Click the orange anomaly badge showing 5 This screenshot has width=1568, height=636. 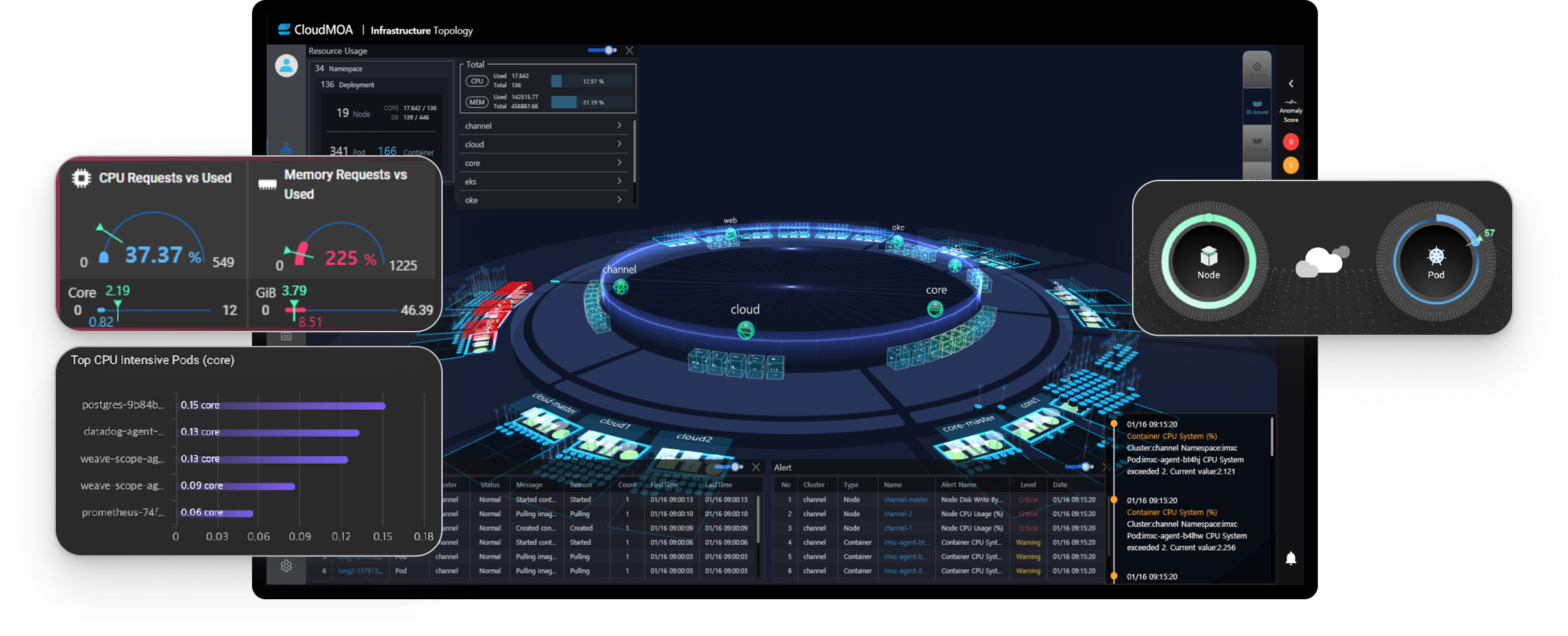(x=1290, y=165)
